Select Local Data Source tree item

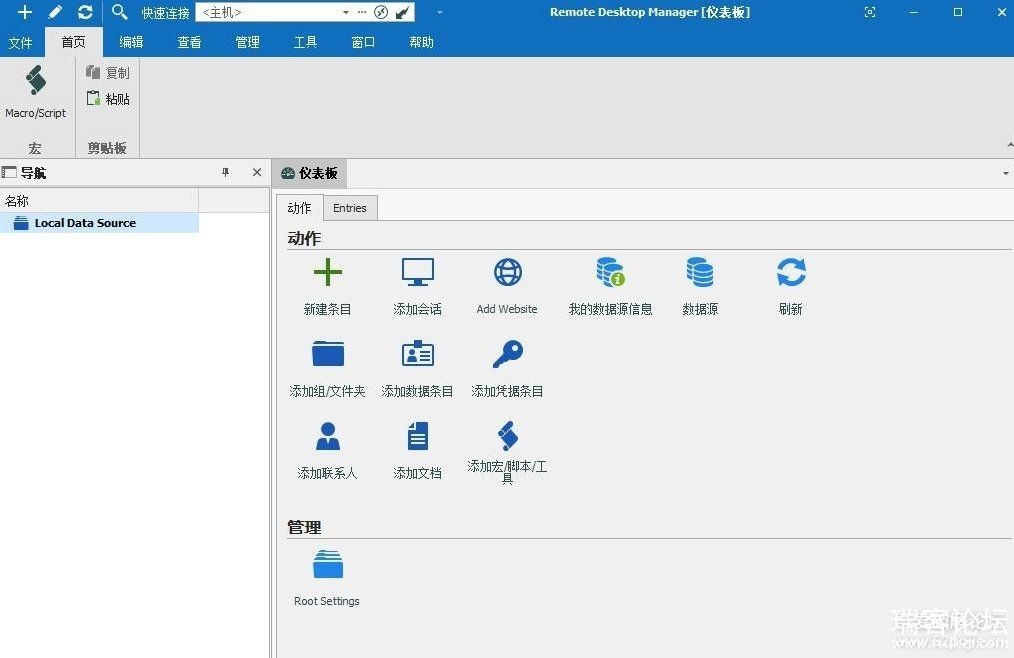(x=85, y=223)
